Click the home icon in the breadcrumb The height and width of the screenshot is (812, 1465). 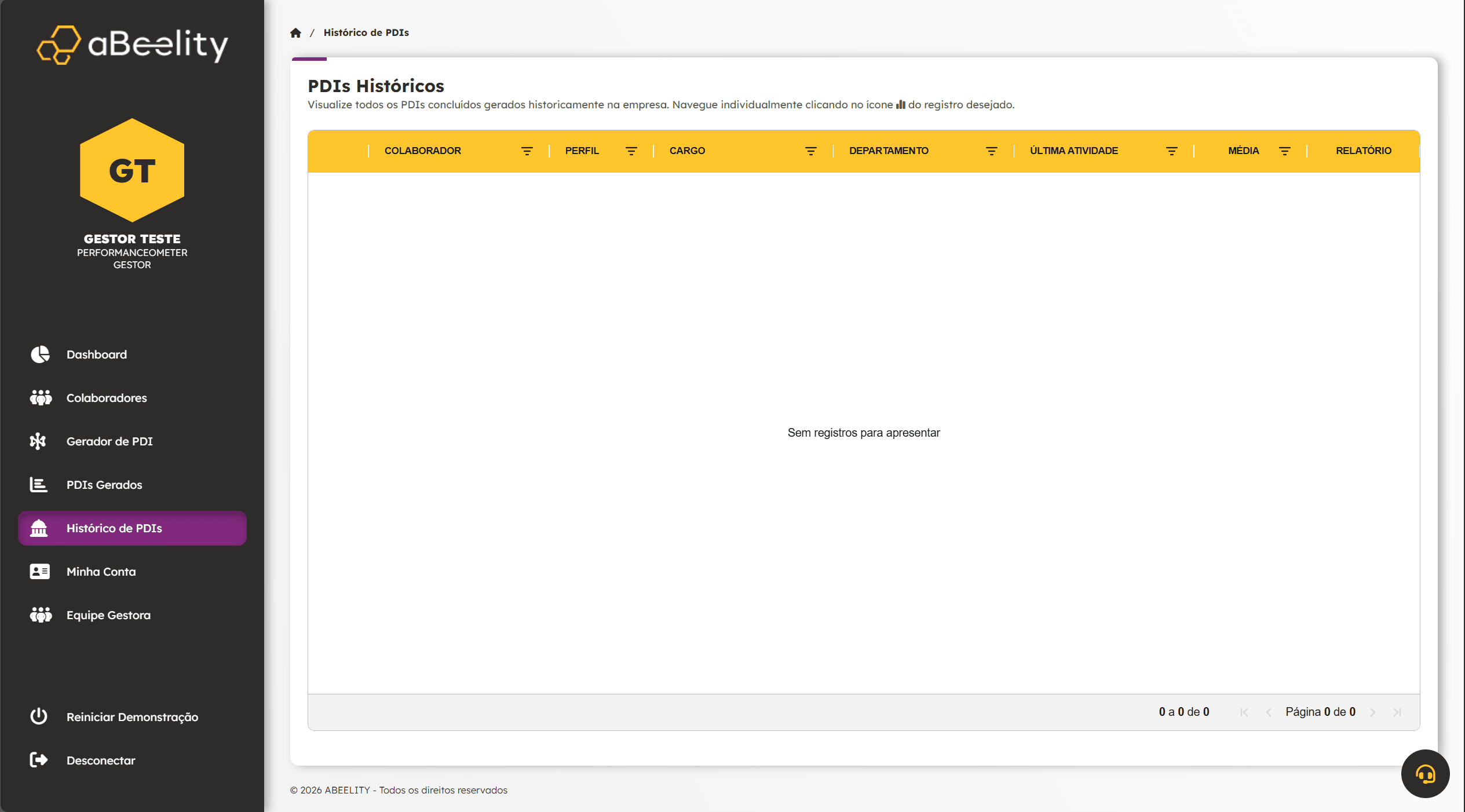[295, 32]
